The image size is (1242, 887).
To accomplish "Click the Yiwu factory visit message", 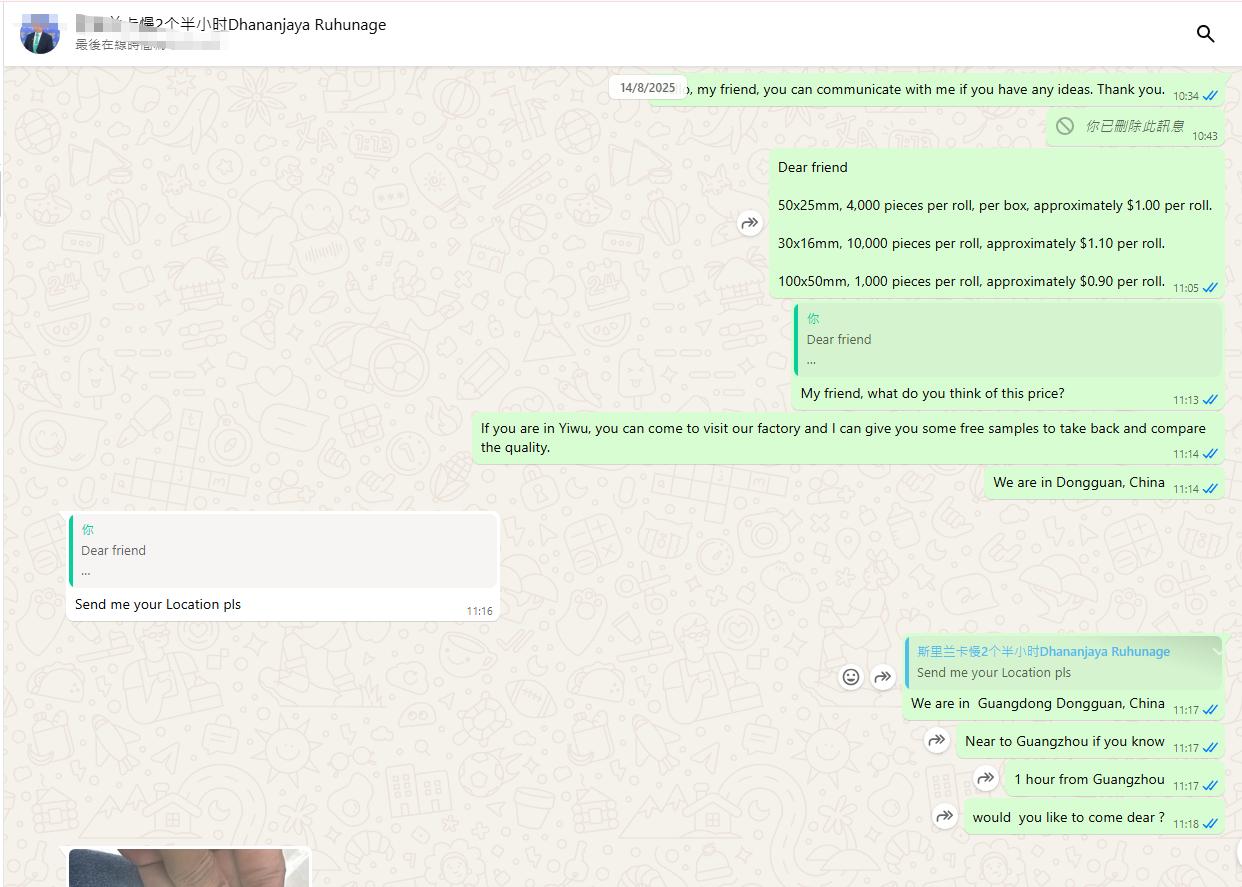I will tap(842, 437).
